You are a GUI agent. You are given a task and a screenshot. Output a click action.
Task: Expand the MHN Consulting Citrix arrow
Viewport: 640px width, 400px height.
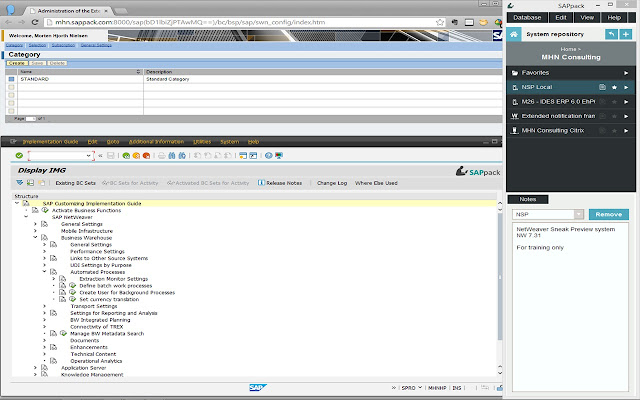(x=626, y=131)
